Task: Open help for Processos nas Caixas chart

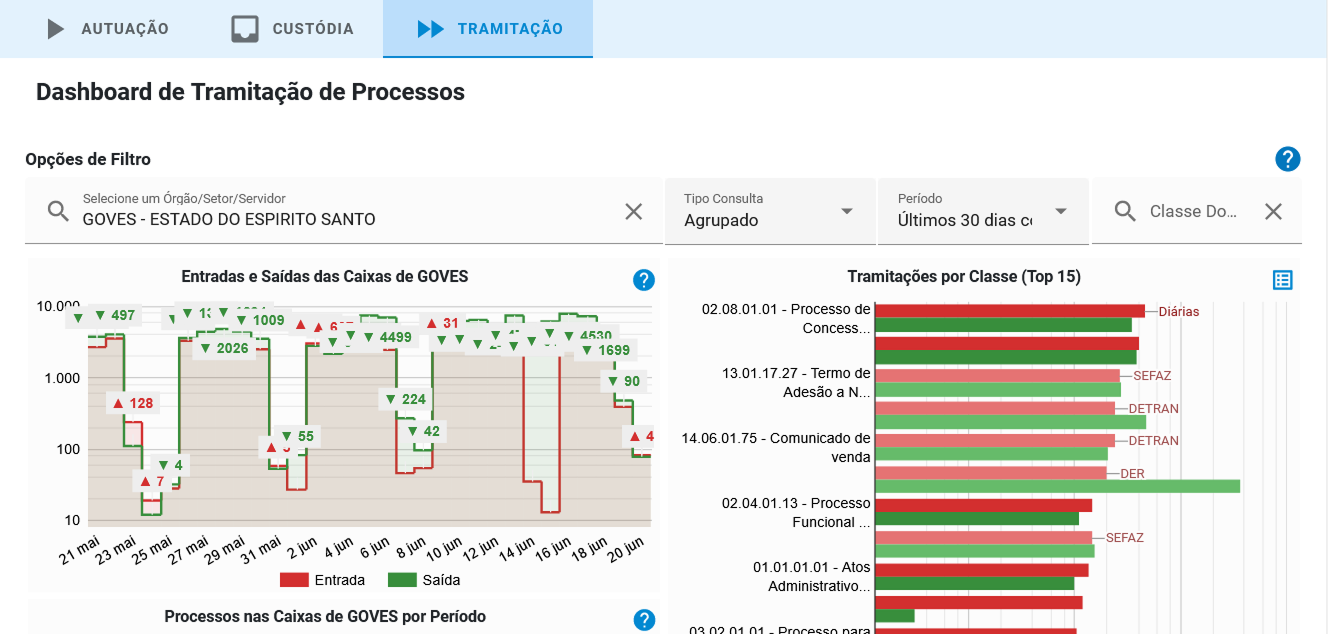Action: pyautogui.click(x=644, y=620)
